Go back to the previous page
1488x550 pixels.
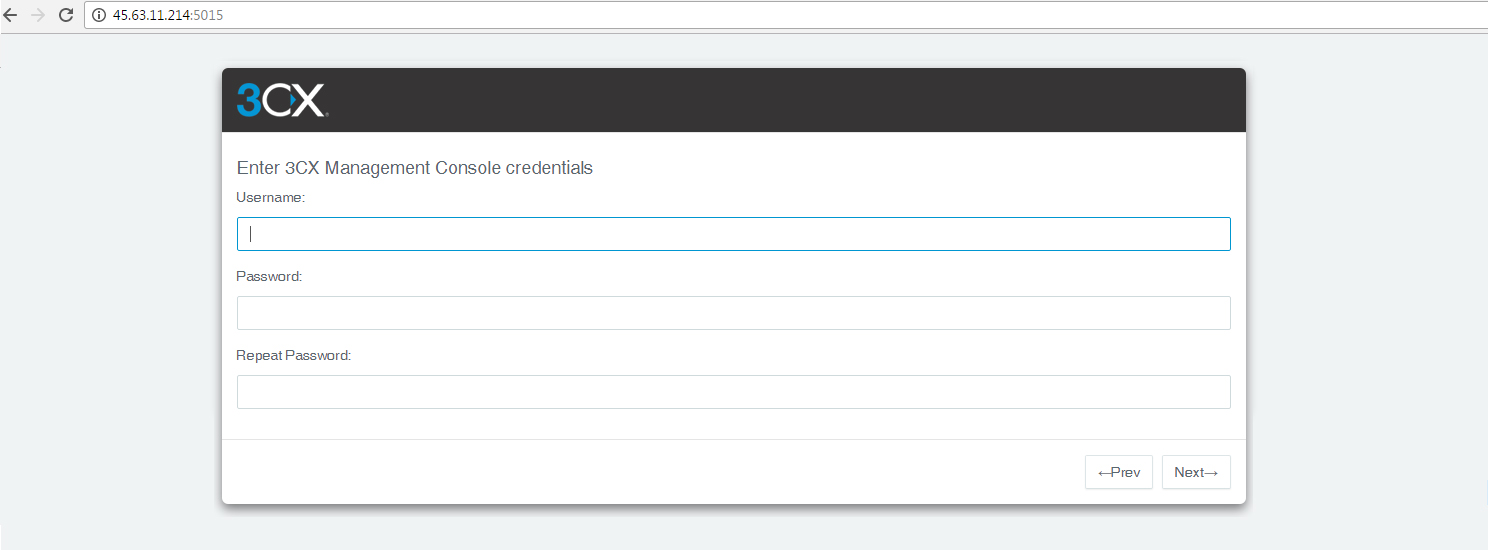(x=11, y=15)
